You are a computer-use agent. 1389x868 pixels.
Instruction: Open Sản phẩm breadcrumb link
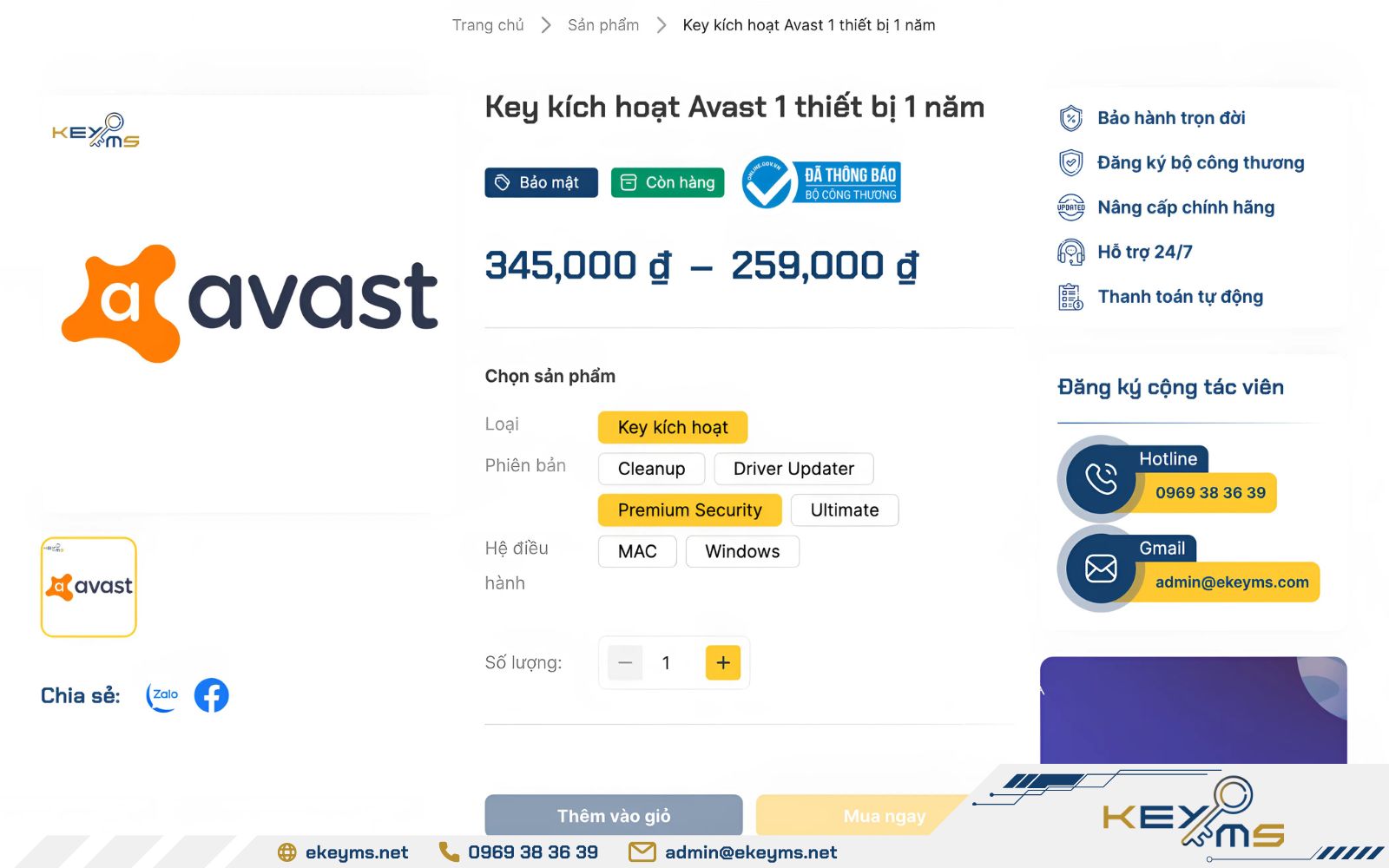[603, 25]
